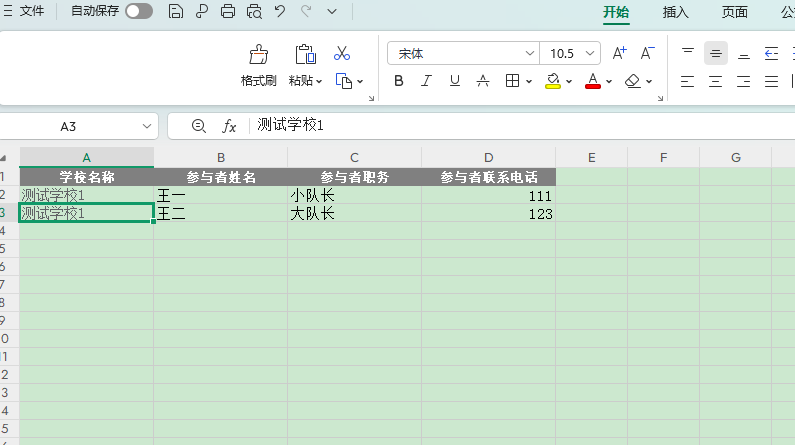Open the font size 10.5 dropdown
The height and width of the screenshot is (445, 795).
591,53
